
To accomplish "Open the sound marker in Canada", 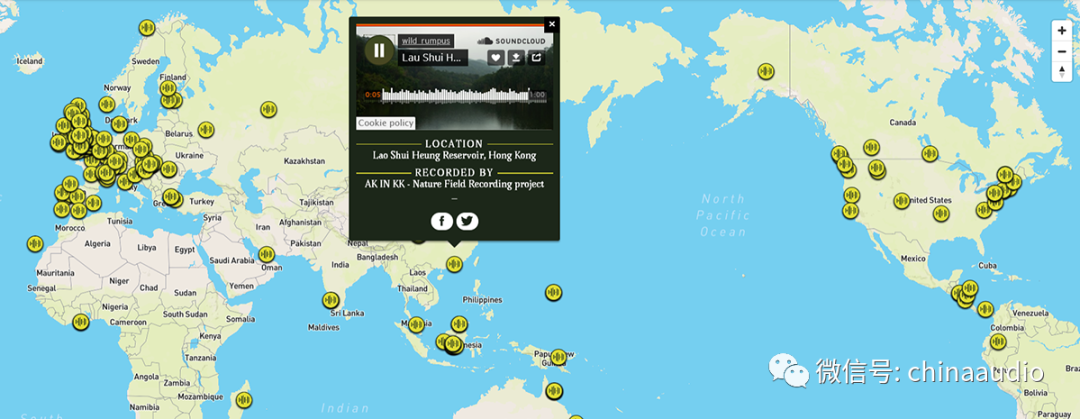I will coord(930,154).
